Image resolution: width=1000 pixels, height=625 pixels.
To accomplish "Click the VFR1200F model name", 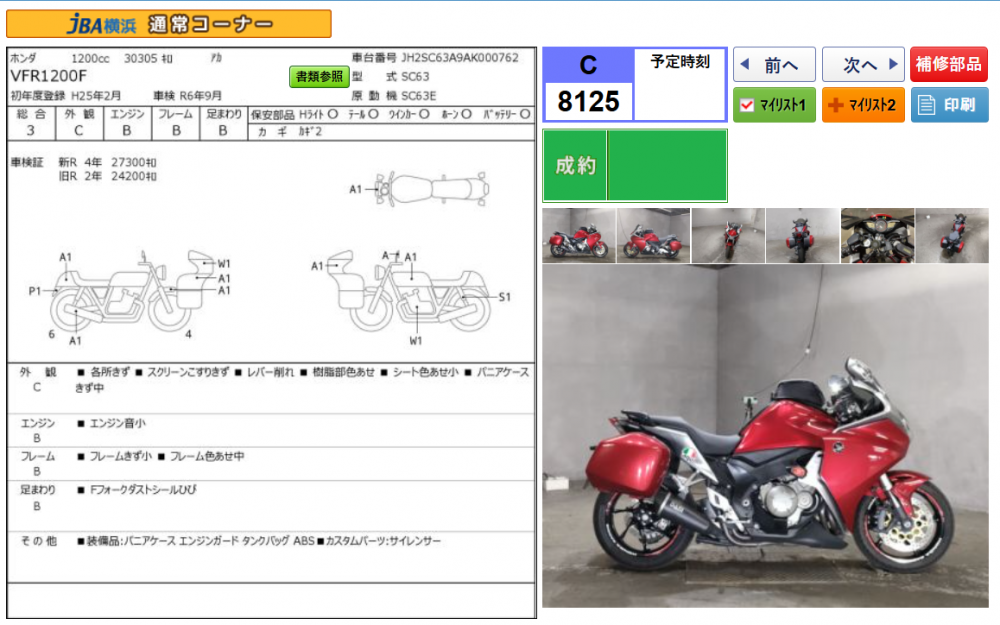I will click(48, 76).
